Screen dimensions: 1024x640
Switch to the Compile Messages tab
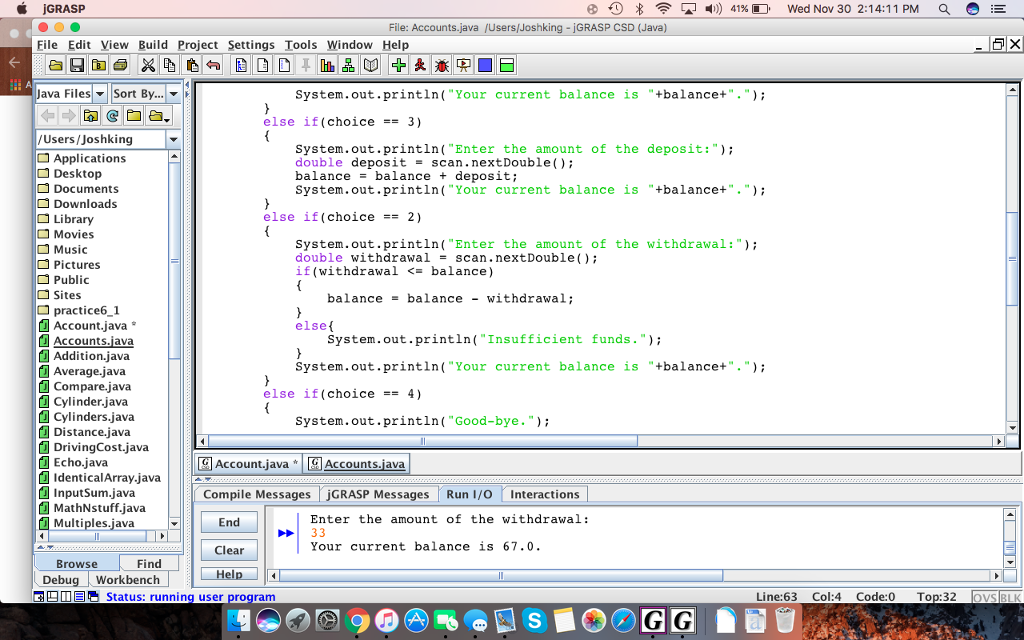pos(257,494)
